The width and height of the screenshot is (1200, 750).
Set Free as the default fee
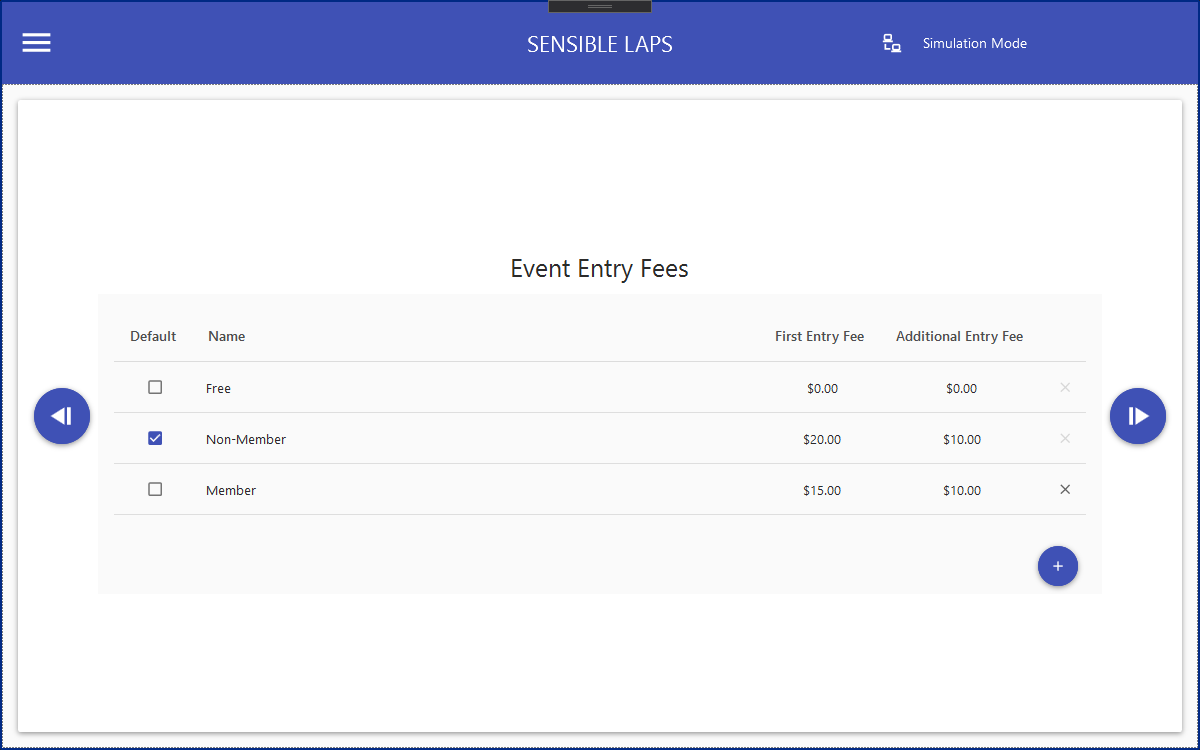click(x=155, y=387)
